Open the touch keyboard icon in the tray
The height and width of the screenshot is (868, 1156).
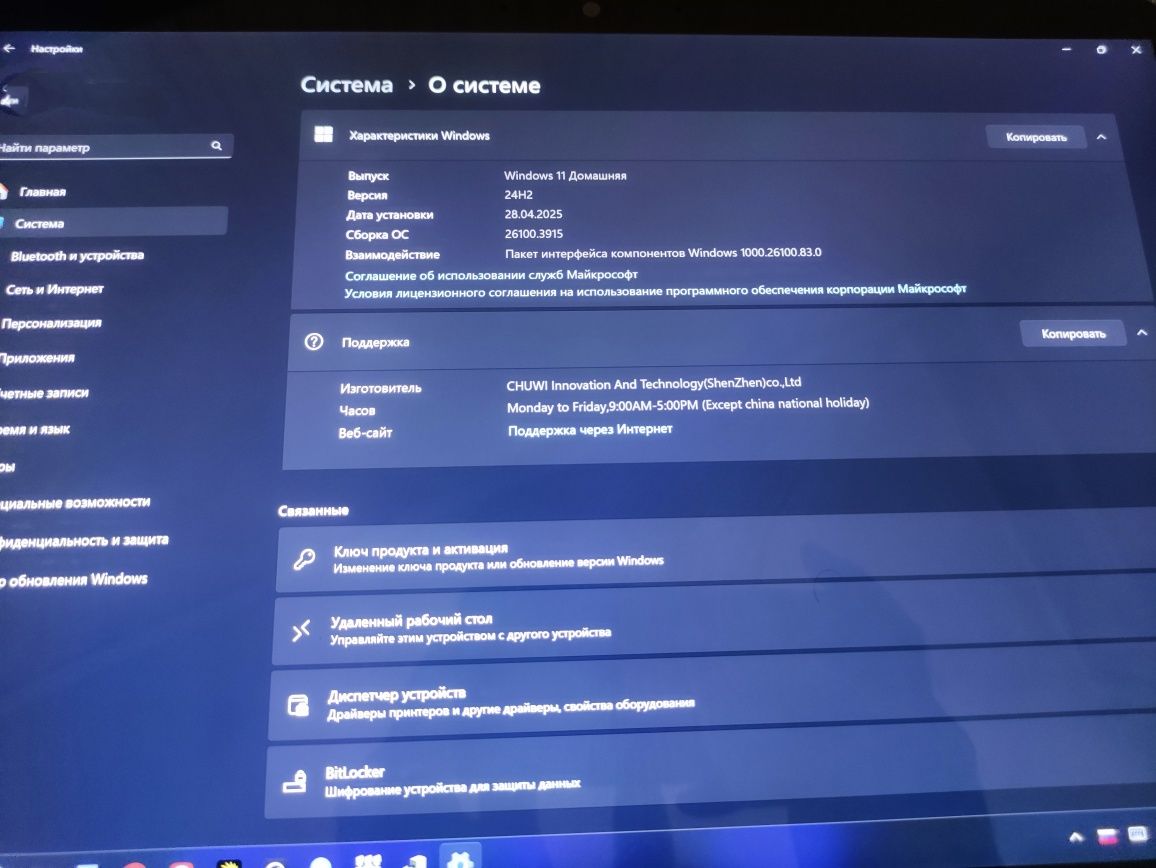pyautogui.click(x=1138, y=834)
